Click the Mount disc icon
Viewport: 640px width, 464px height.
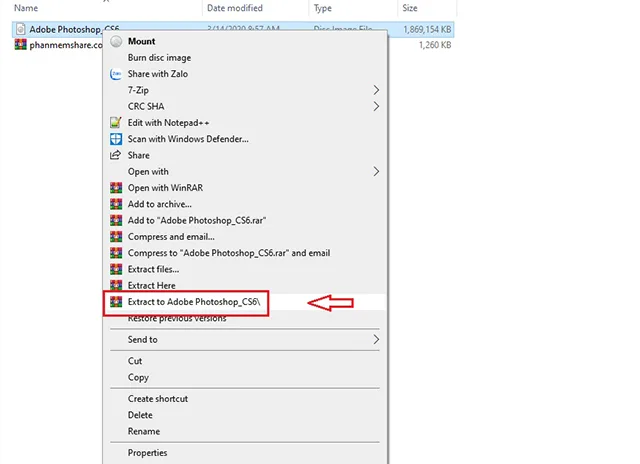click(116, 41)
